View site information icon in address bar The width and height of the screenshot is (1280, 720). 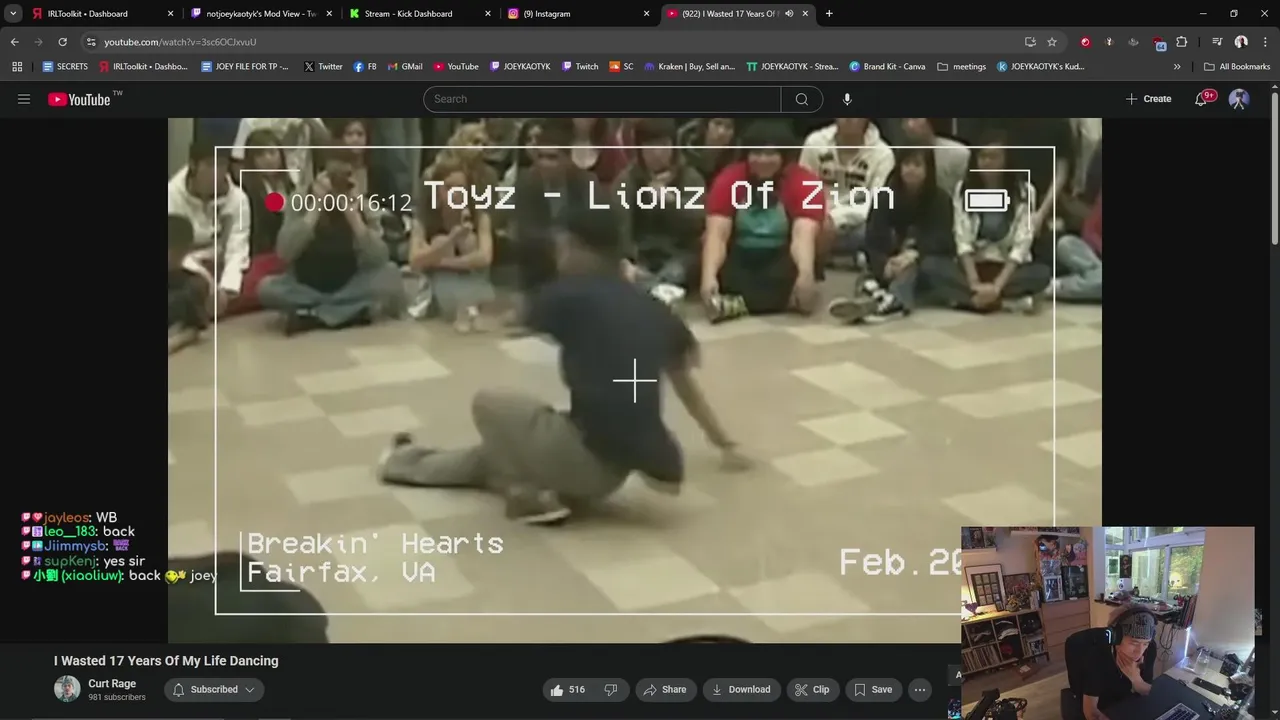coord(91,42)
